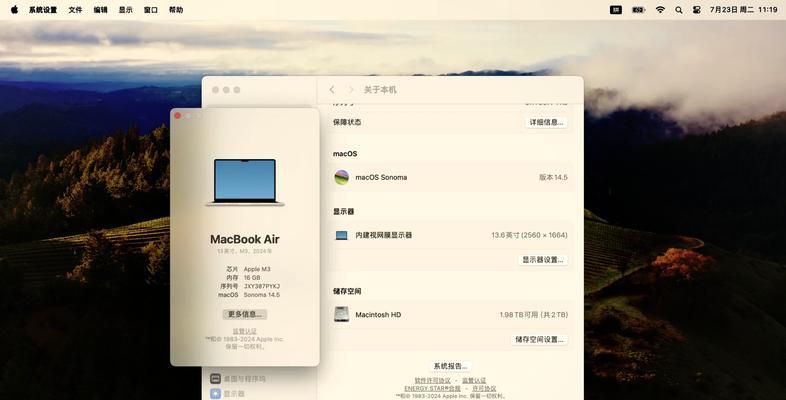This screenshot has width=786, height=400.
Task: Click the MacBook Air heading text
Action: coord(245,239)
